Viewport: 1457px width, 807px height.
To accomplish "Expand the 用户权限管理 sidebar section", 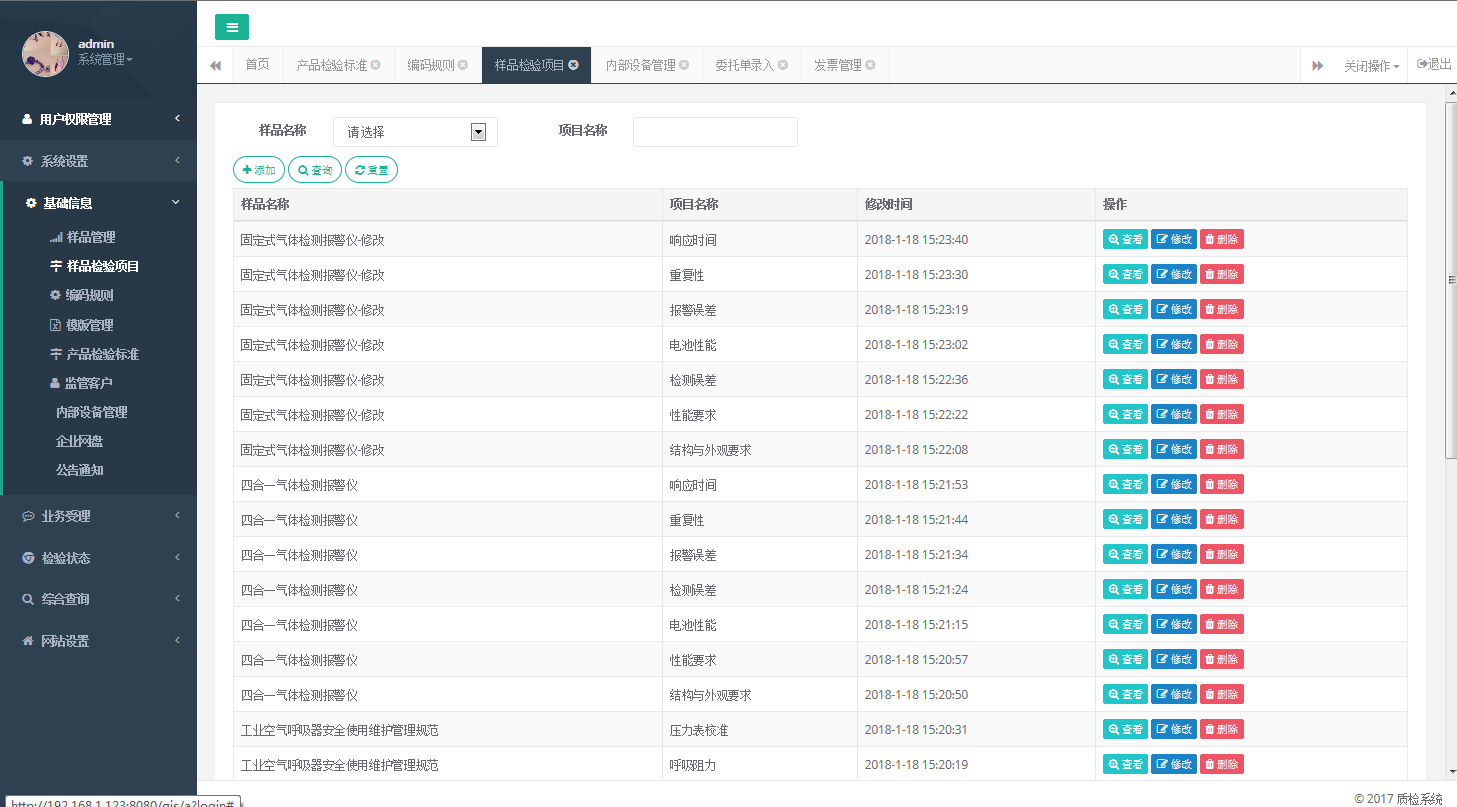I will [98, 119].
